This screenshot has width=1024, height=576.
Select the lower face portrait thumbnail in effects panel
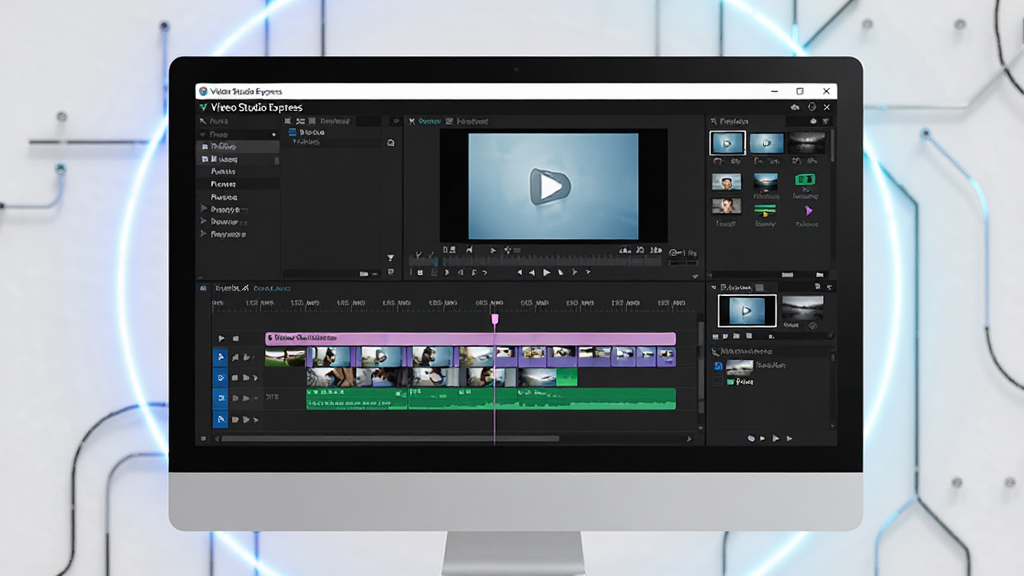pos(726,206)
